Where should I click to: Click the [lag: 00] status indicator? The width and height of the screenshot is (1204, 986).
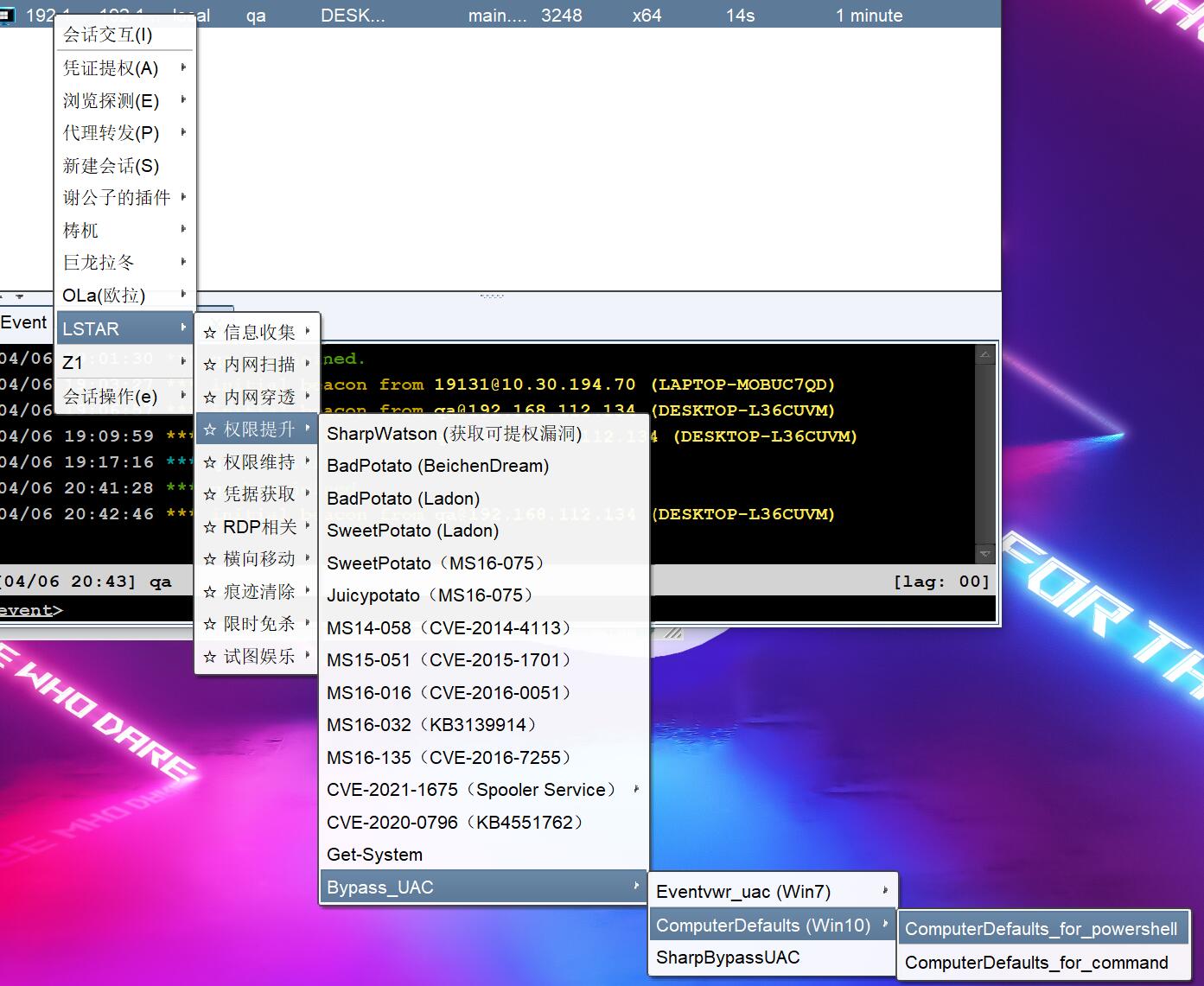coord(941,582)
